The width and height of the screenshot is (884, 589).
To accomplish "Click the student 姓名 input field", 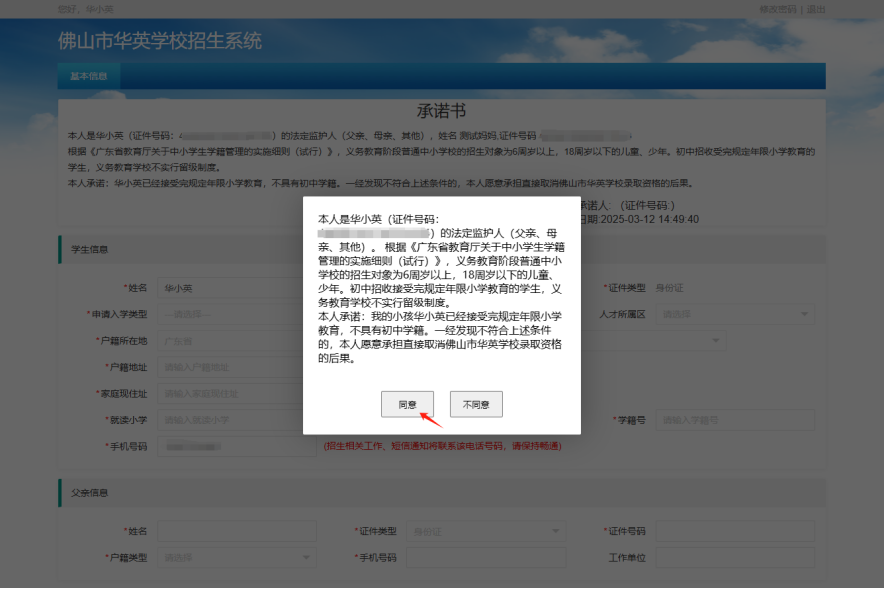I will pyautogui.click(x=231, y=288).
